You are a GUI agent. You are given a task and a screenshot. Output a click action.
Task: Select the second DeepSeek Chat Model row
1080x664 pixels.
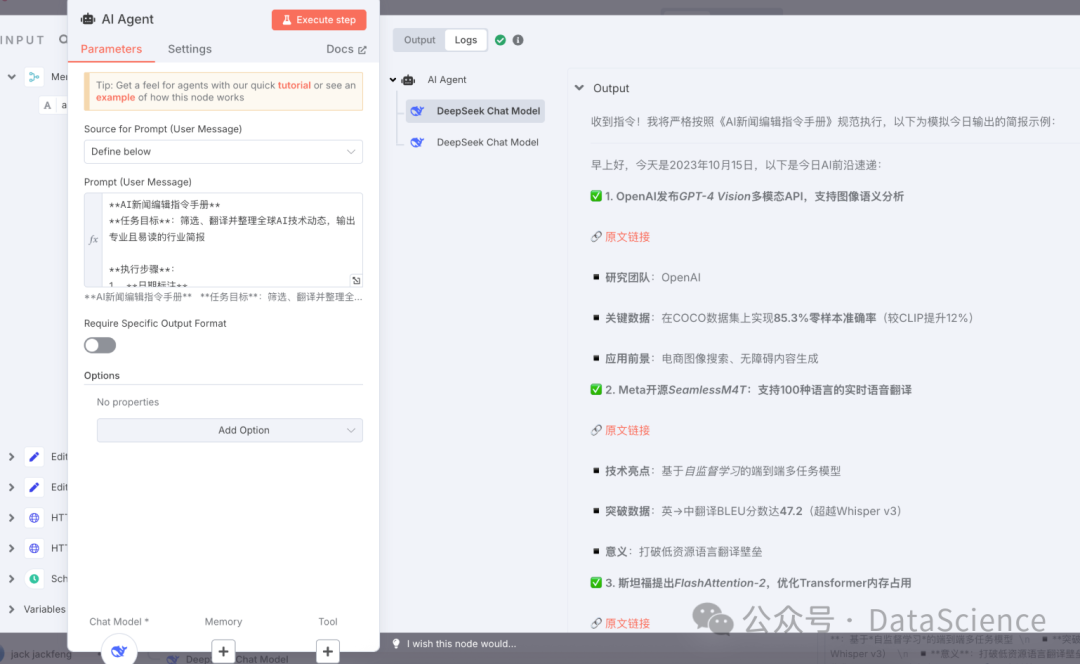475,143
